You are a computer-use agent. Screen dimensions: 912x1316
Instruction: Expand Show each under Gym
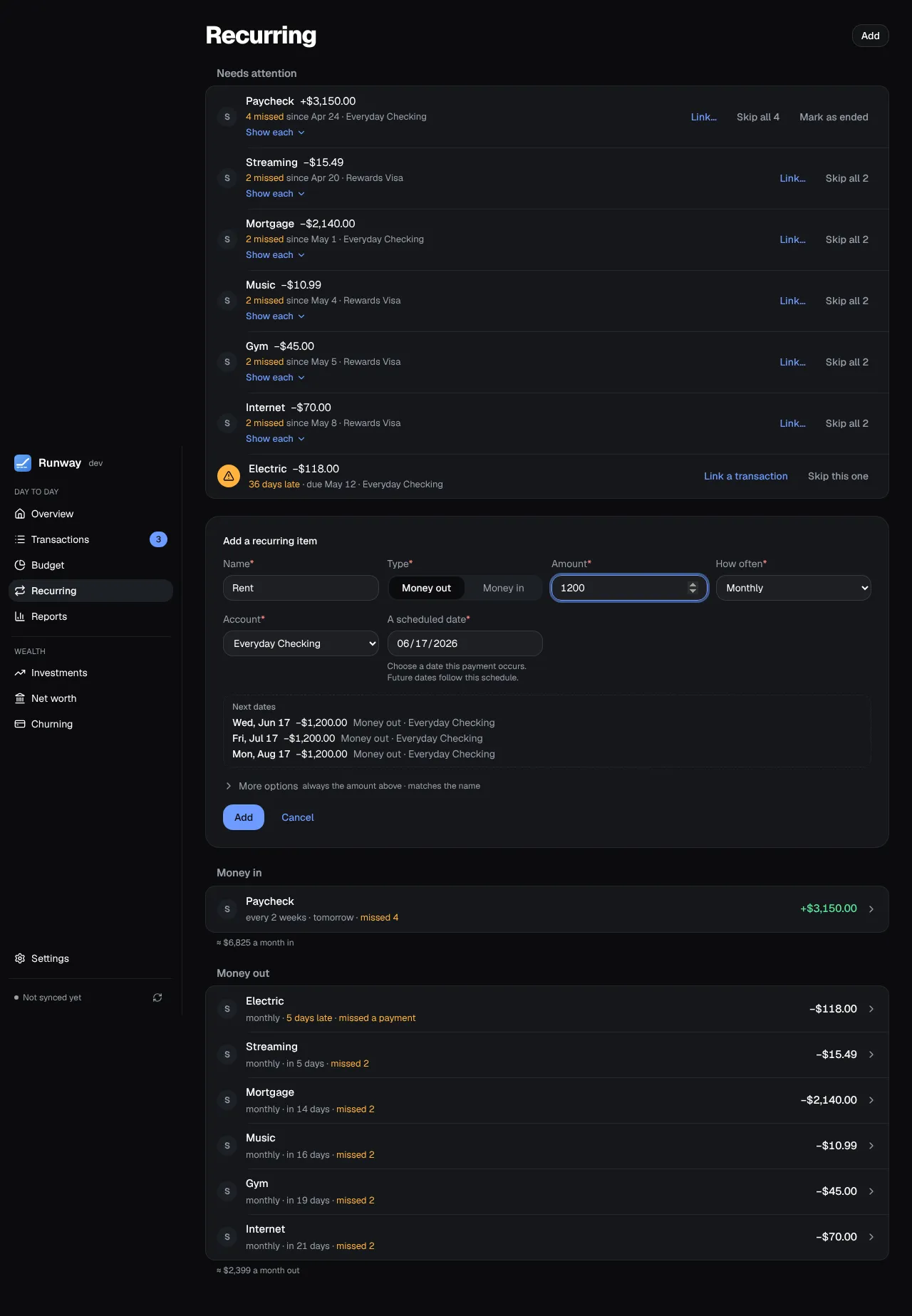pos(275,378)
